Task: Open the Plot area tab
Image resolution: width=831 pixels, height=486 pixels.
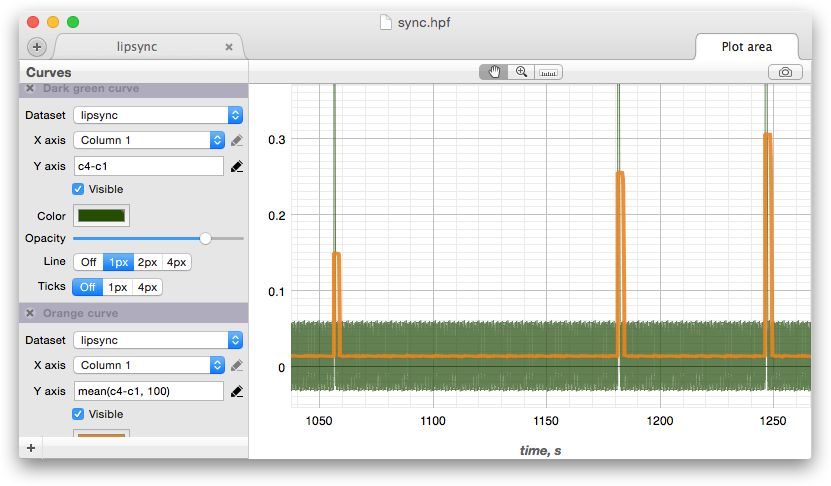Action: pos(746,47)
